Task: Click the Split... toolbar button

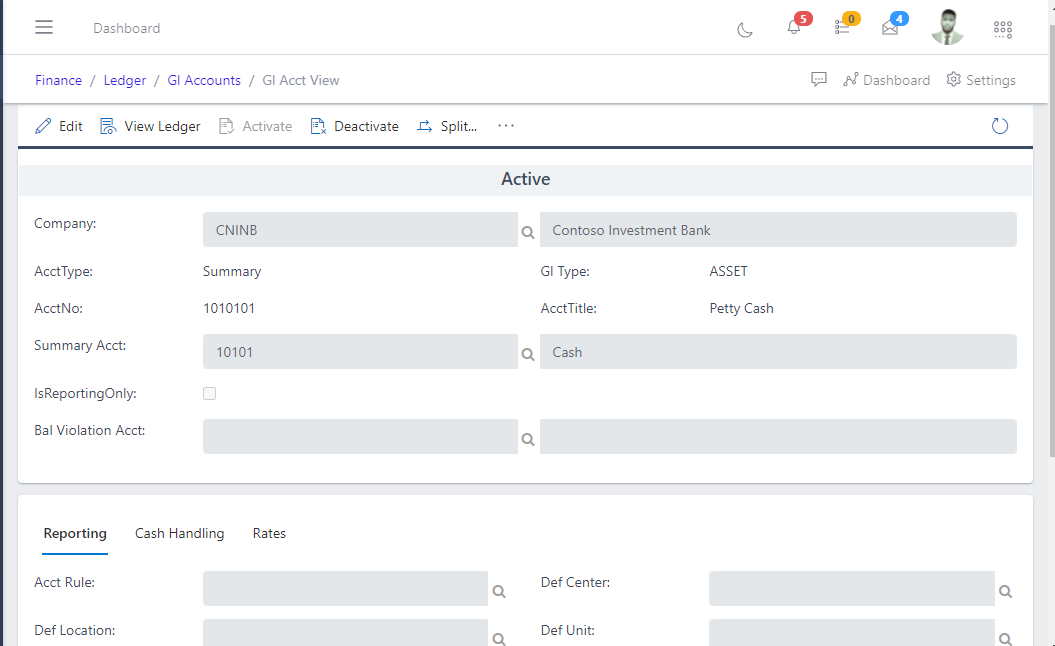Action: [447, 127]
